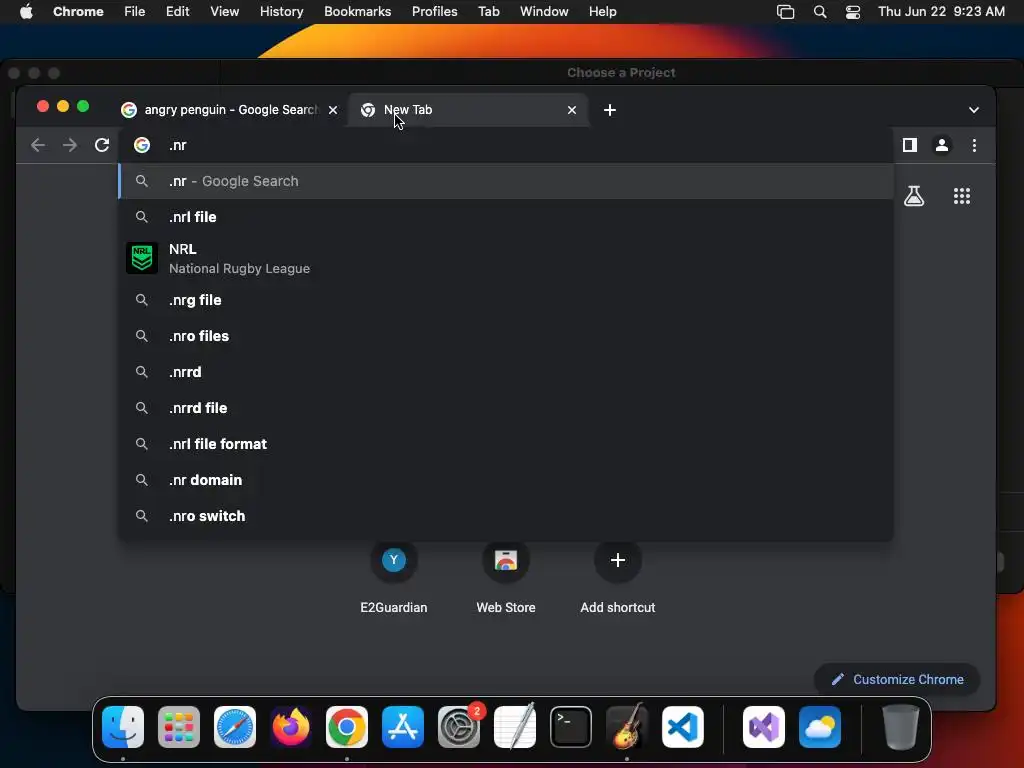Viewport: 1024px width, 768px height.
Task: Open System Settings from the Dock
Action: coord(459,727)
